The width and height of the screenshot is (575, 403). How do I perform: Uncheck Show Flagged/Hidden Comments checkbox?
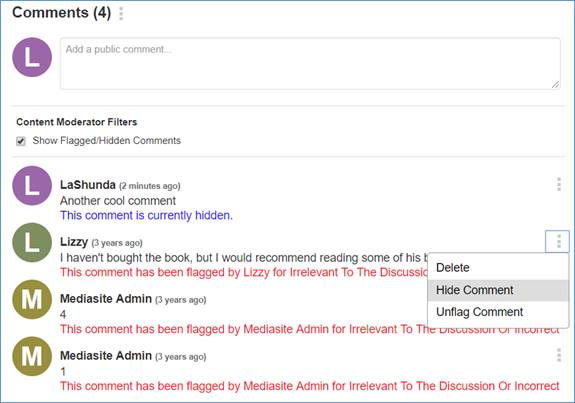pos(21,141)
